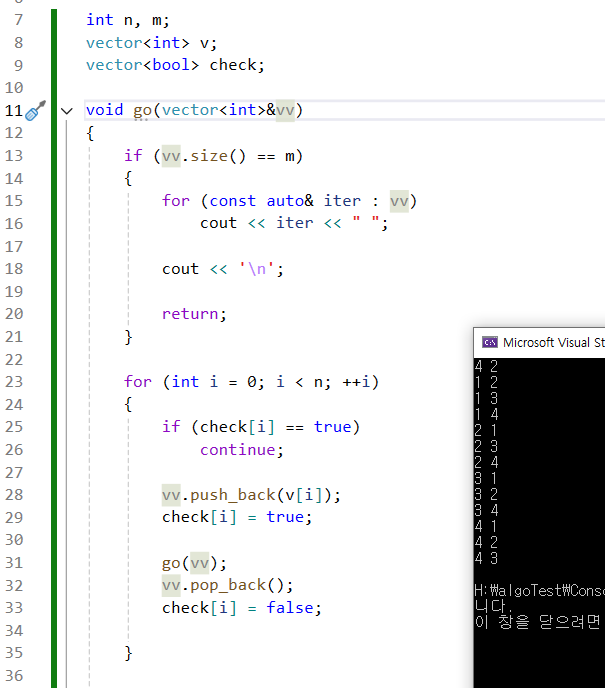Click the 'int n, m;' declaration
This screenshot has height=688, width=605.
(128, 20)
